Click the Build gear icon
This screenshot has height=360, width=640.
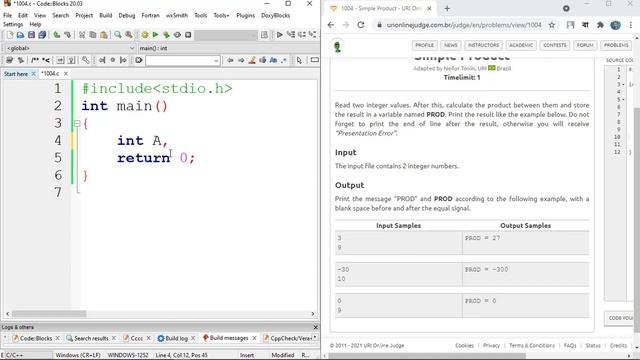[x=144, y=35]
